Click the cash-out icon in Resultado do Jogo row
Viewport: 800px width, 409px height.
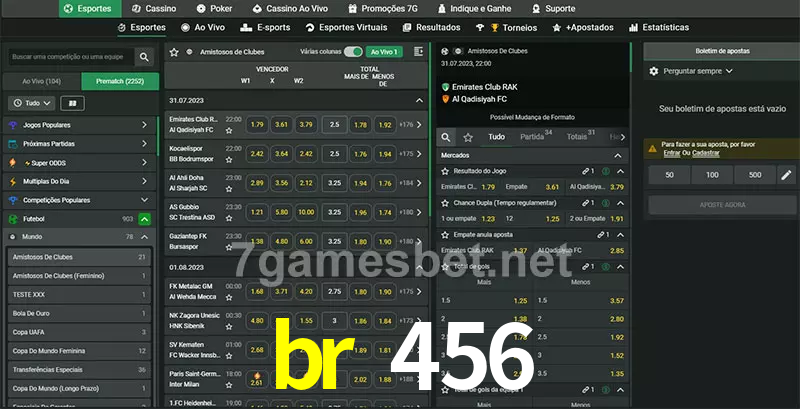pos(606,171)
